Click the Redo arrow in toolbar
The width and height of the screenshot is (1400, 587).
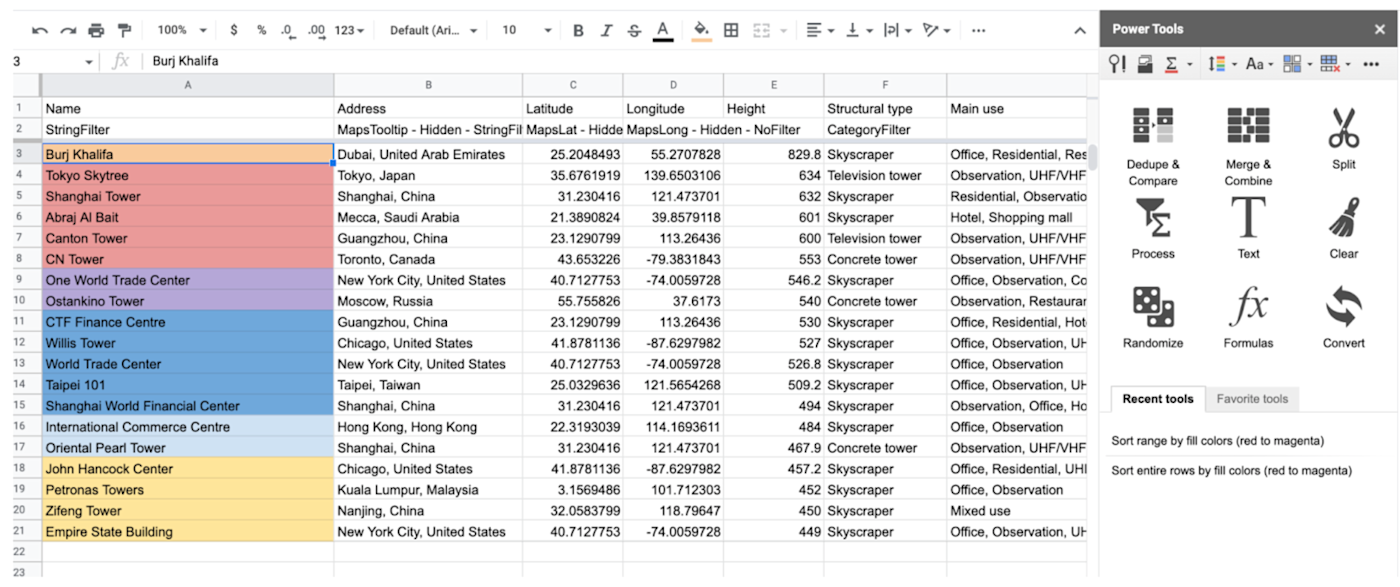click(67, 31)
